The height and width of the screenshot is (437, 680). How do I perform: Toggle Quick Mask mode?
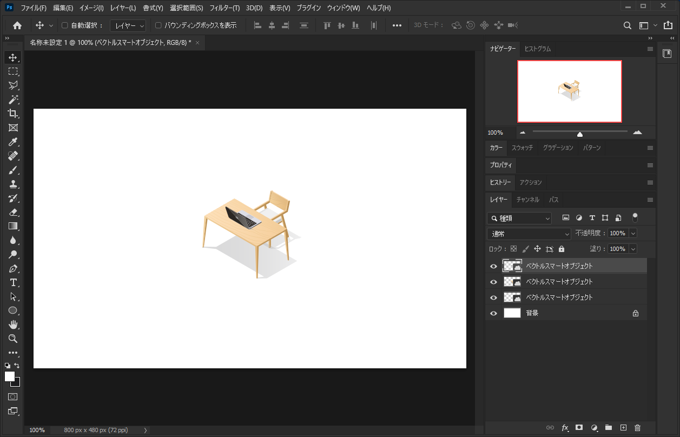tap(13, 397)
